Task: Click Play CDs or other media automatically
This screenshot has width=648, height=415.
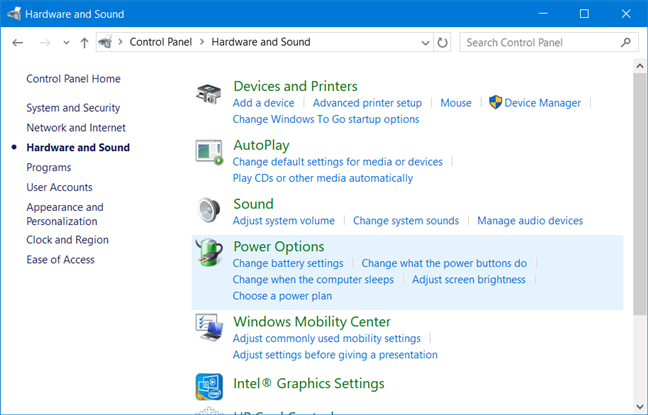Action: point(323,178)
